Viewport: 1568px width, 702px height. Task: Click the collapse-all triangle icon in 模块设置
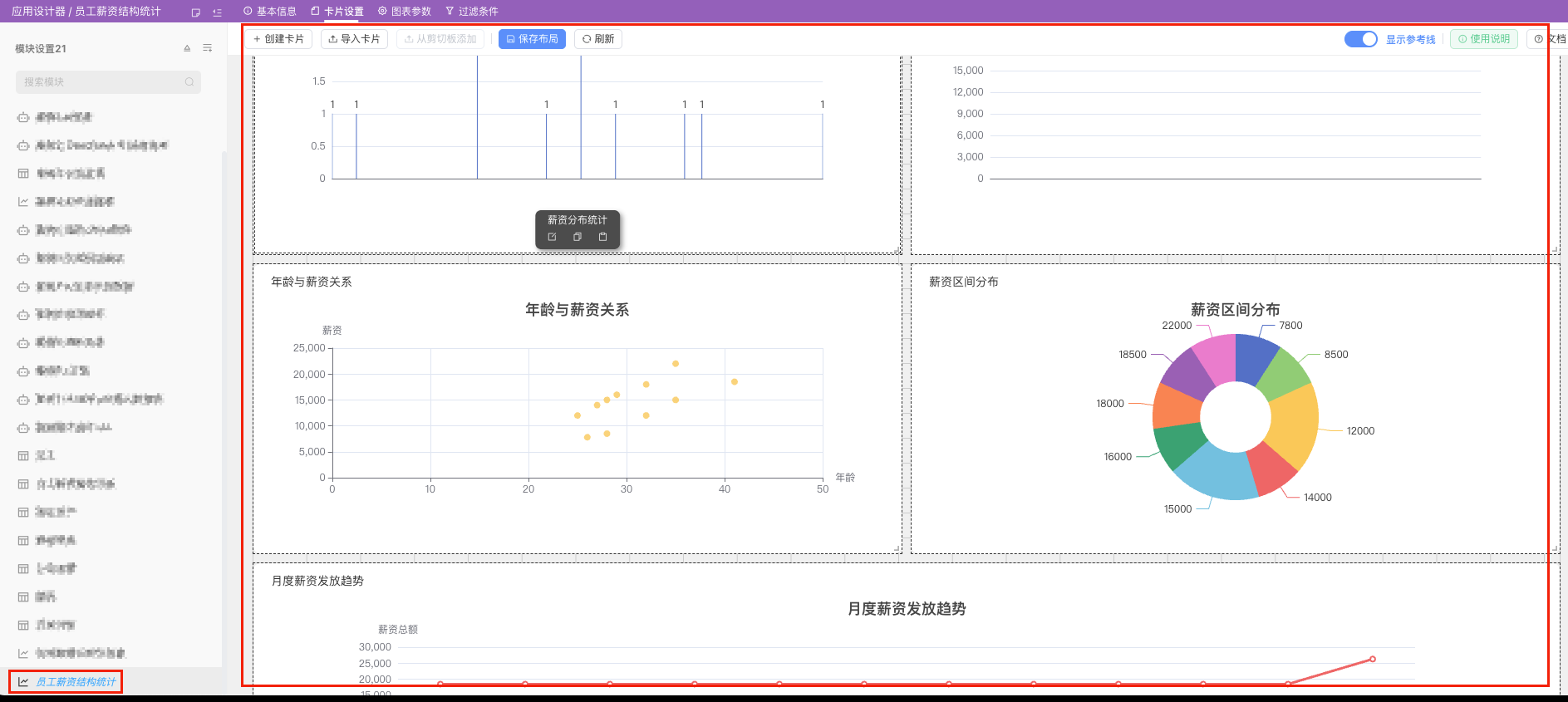coord(187,48)
